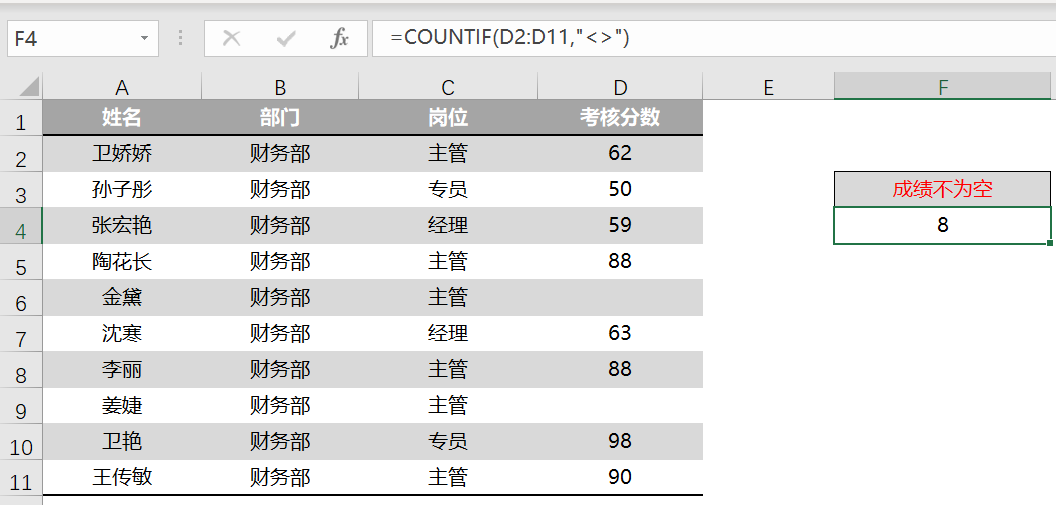Click 经理 in 沈寒's row

[448, 333]
